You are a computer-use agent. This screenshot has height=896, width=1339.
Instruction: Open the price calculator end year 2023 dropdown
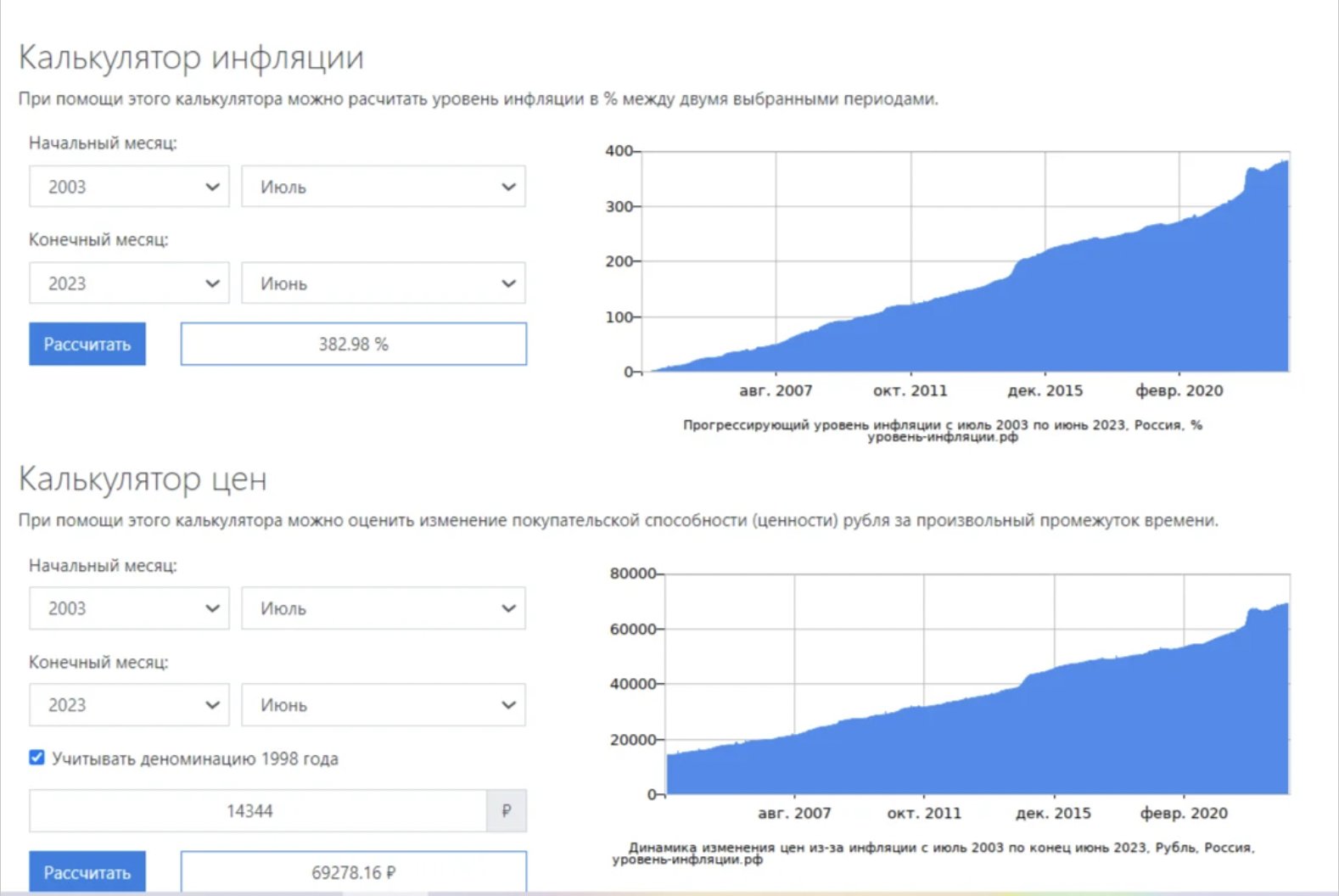tap(129, 705)
